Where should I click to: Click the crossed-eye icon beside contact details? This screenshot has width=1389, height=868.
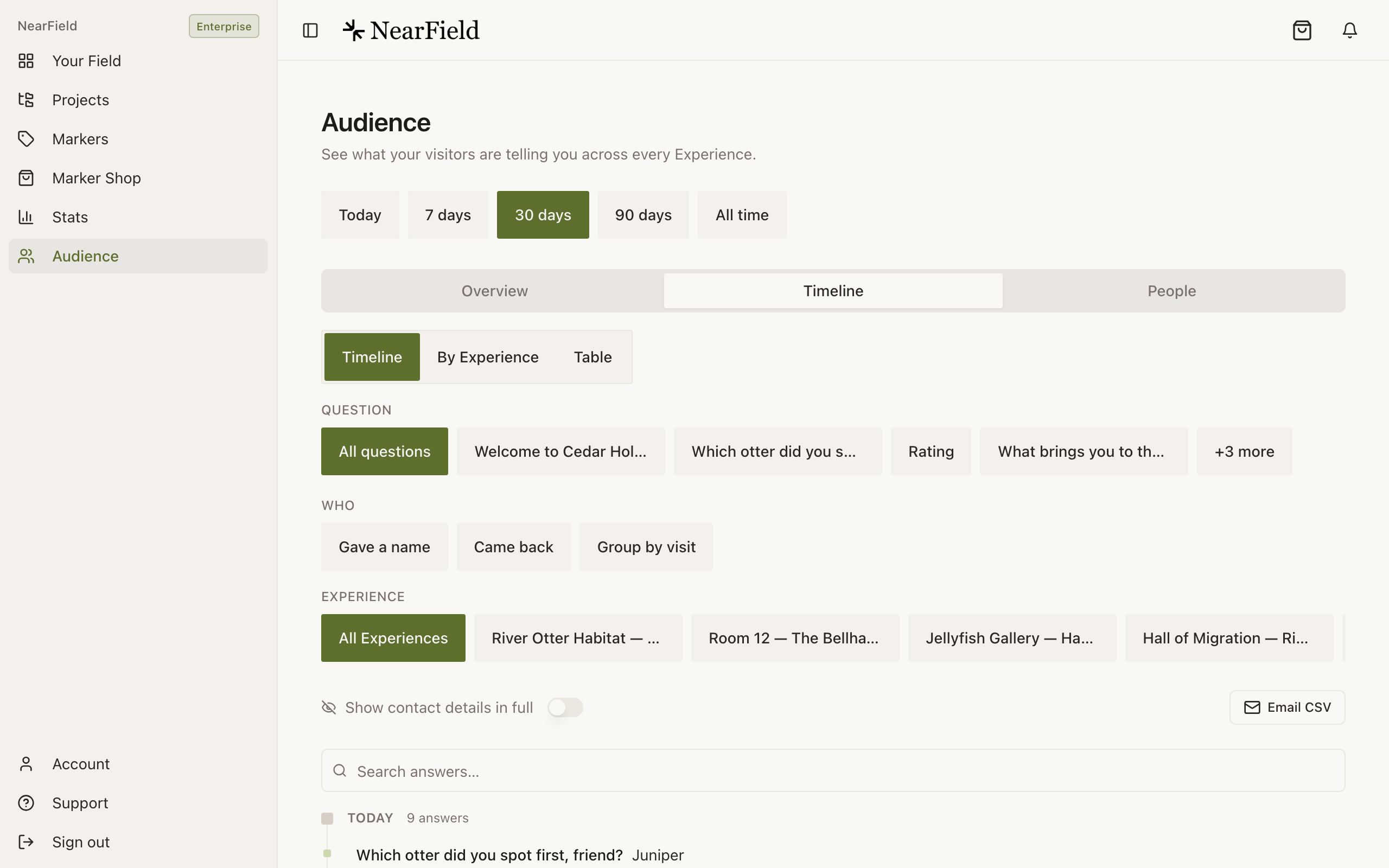(329, 707)
